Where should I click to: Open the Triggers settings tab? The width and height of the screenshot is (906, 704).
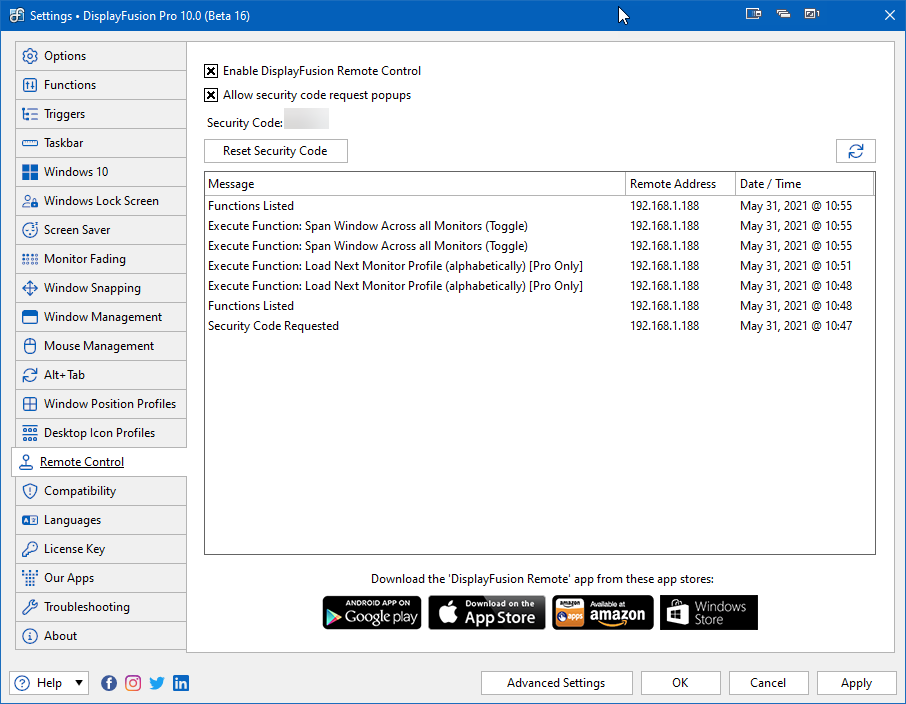101,114
